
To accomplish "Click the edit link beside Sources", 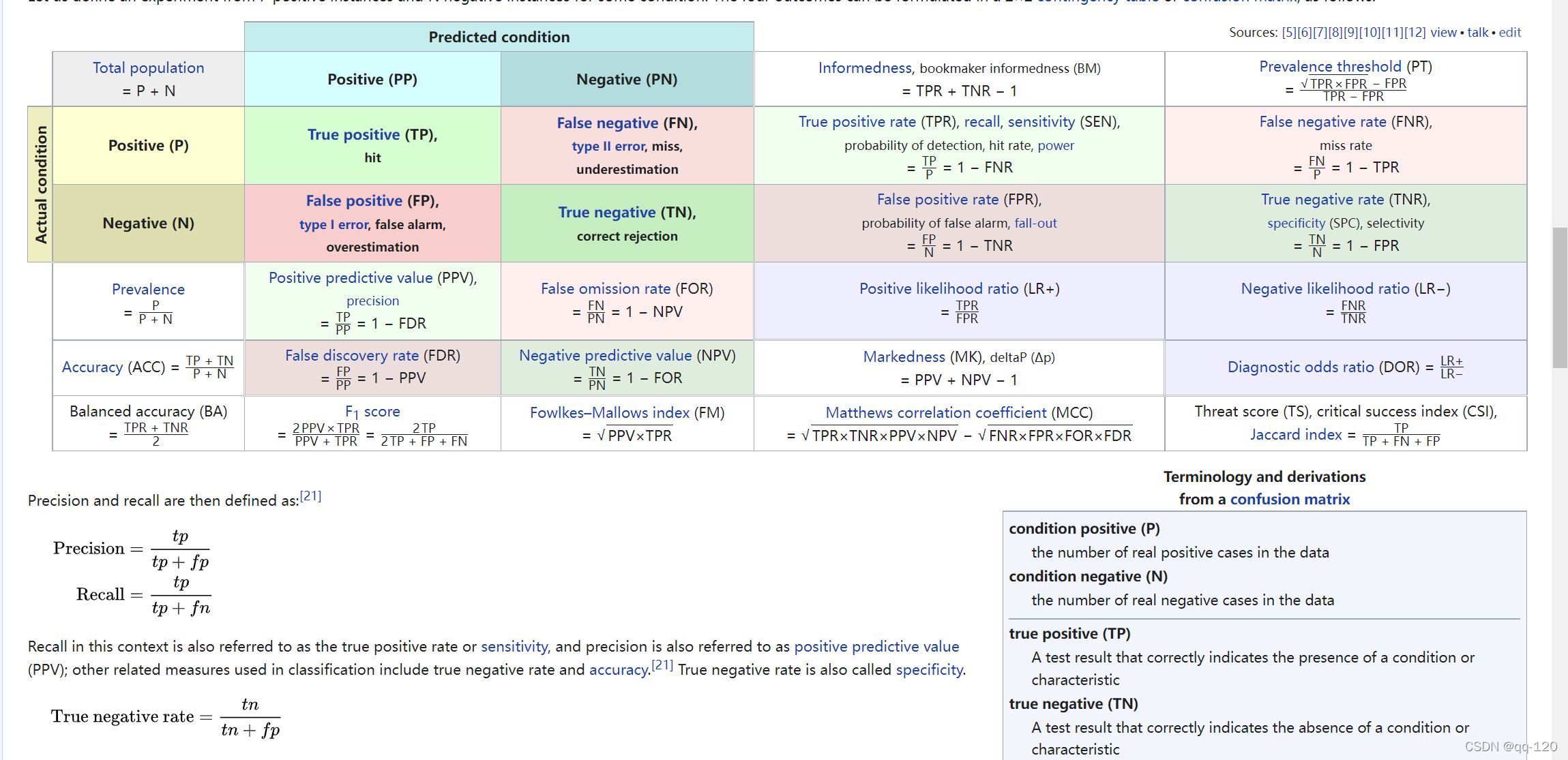I will pos(1509,32).
